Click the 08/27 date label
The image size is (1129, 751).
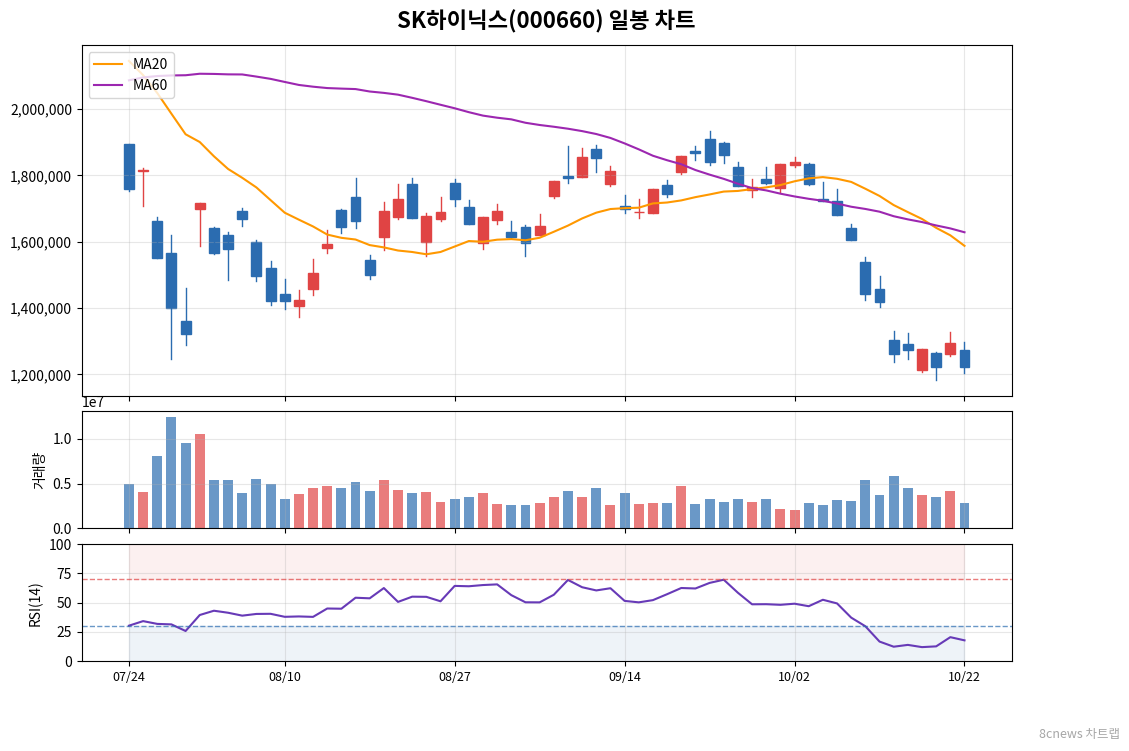click(x=455, y=677)
